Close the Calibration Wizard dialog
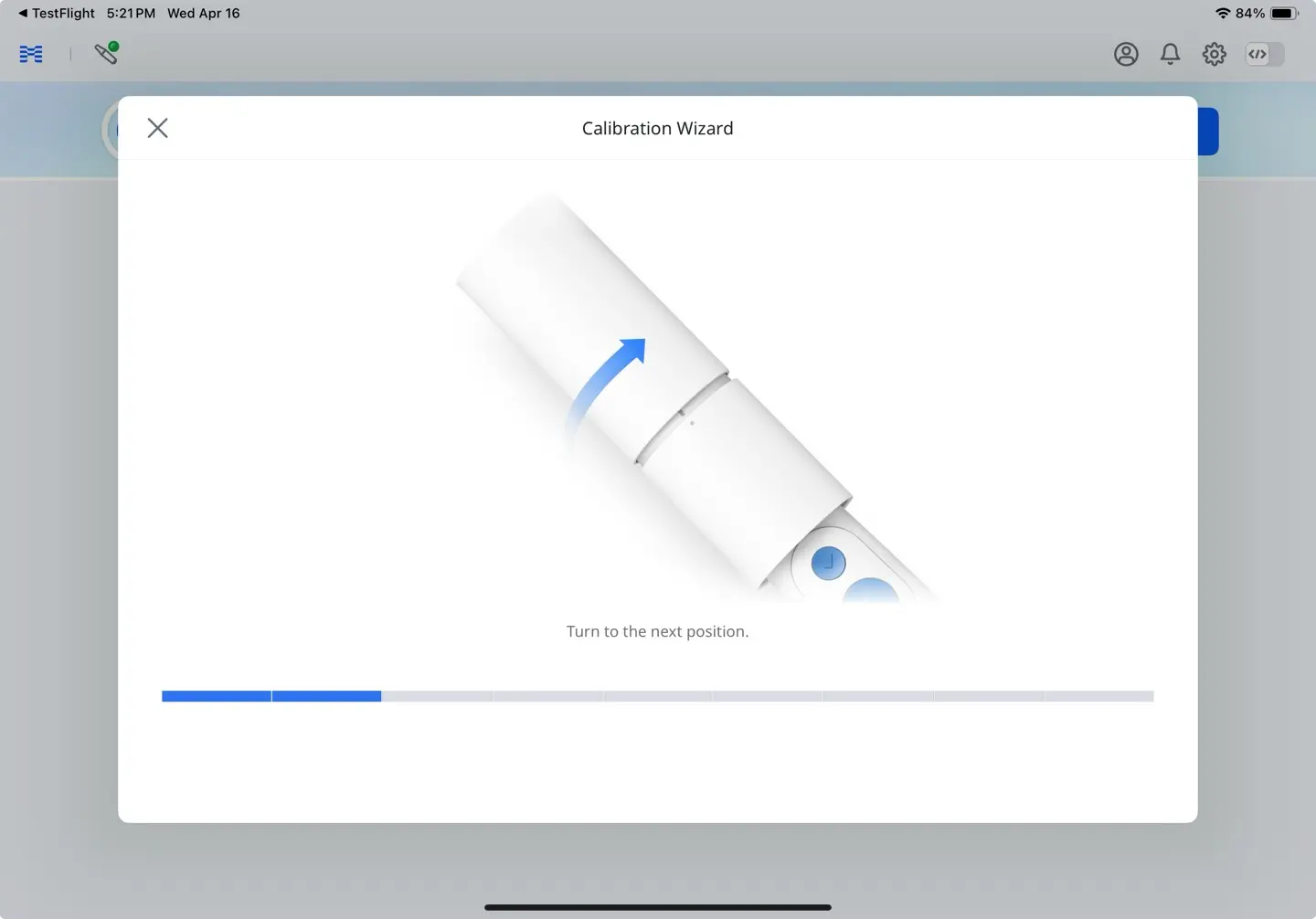Screen dimensions: 1316x919 [x=157, y=128]
